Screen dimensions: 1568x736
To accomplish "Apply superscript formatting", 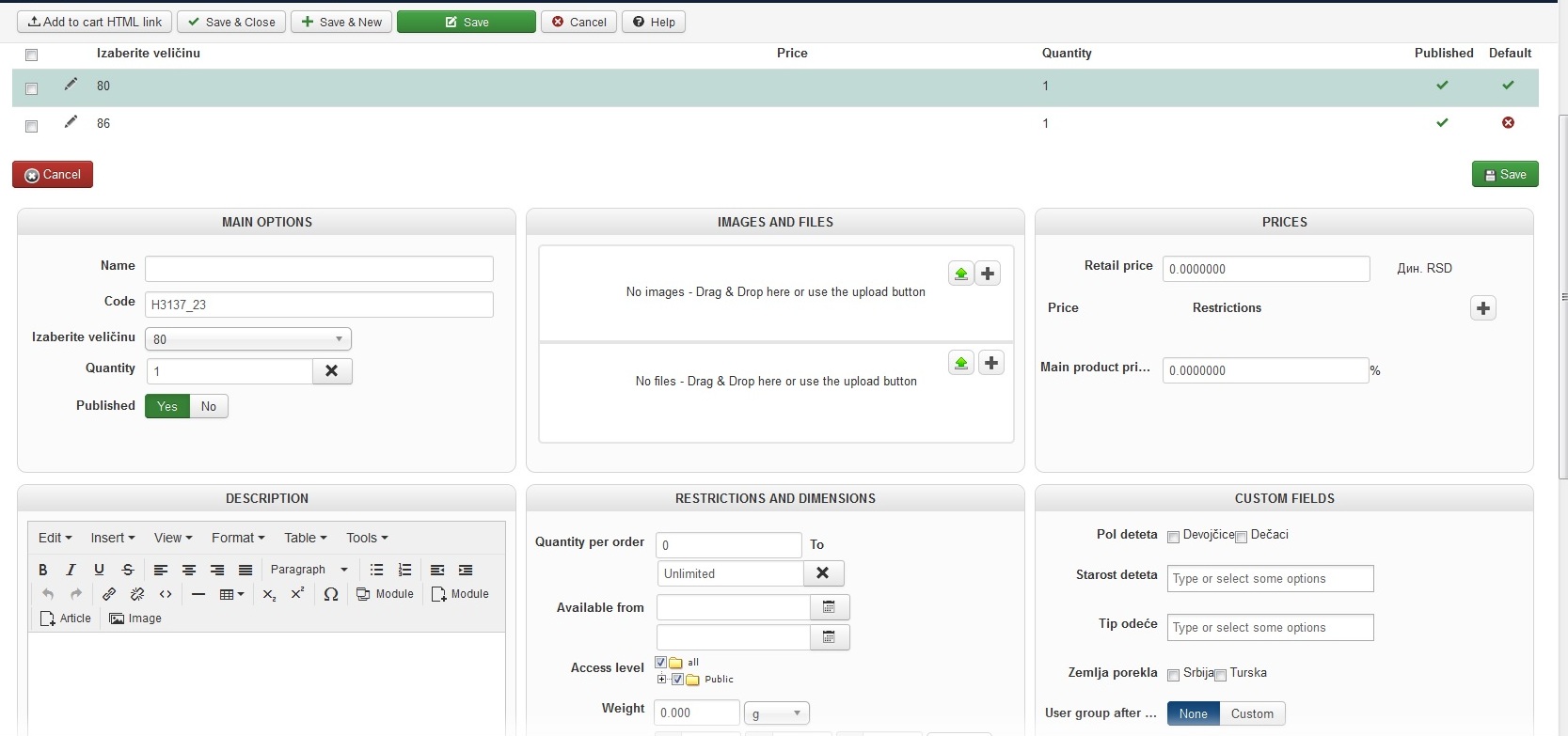I will 297,594.
